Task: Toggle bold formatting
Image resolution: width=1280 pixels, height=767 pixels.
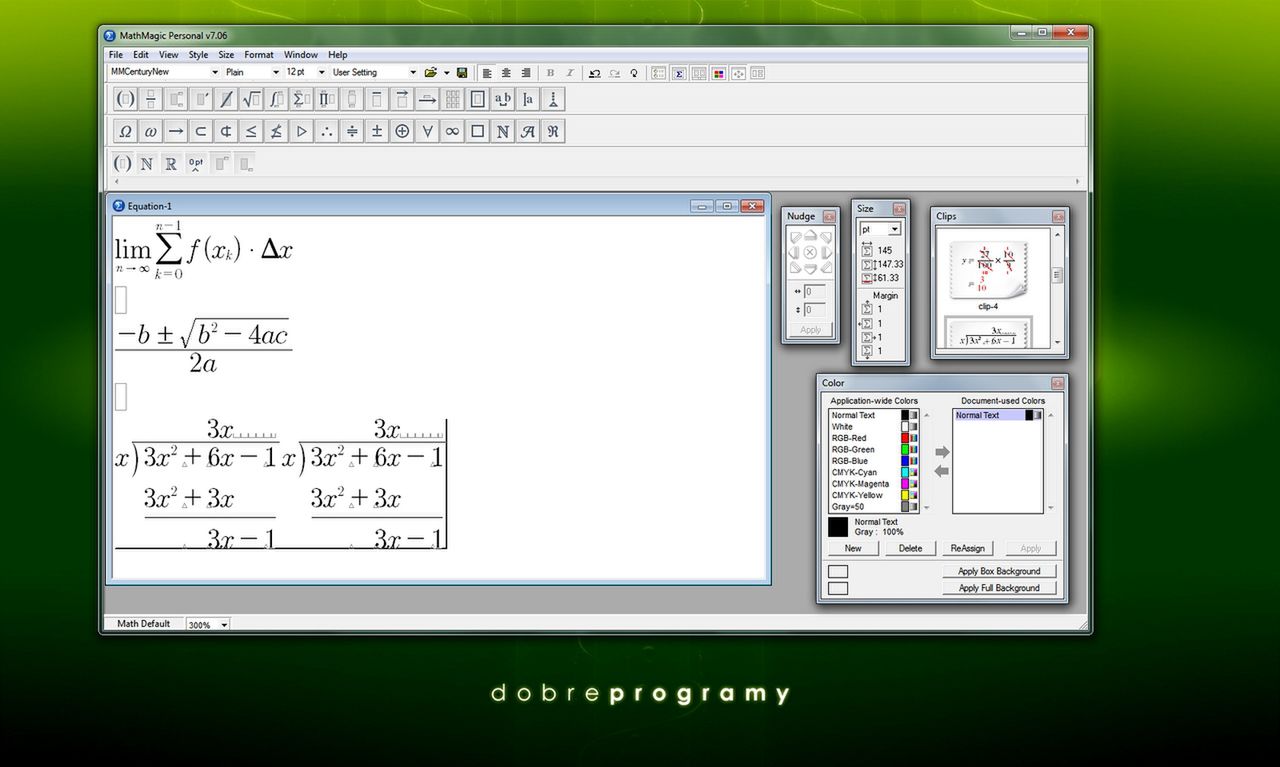Action: click(548, 72)
